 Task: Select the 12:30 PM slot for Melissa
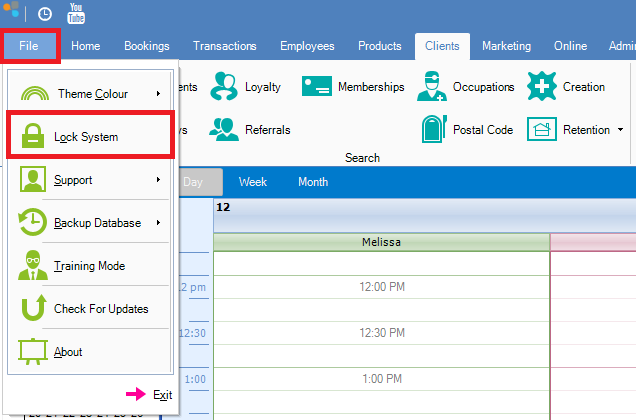pos(381,333)
